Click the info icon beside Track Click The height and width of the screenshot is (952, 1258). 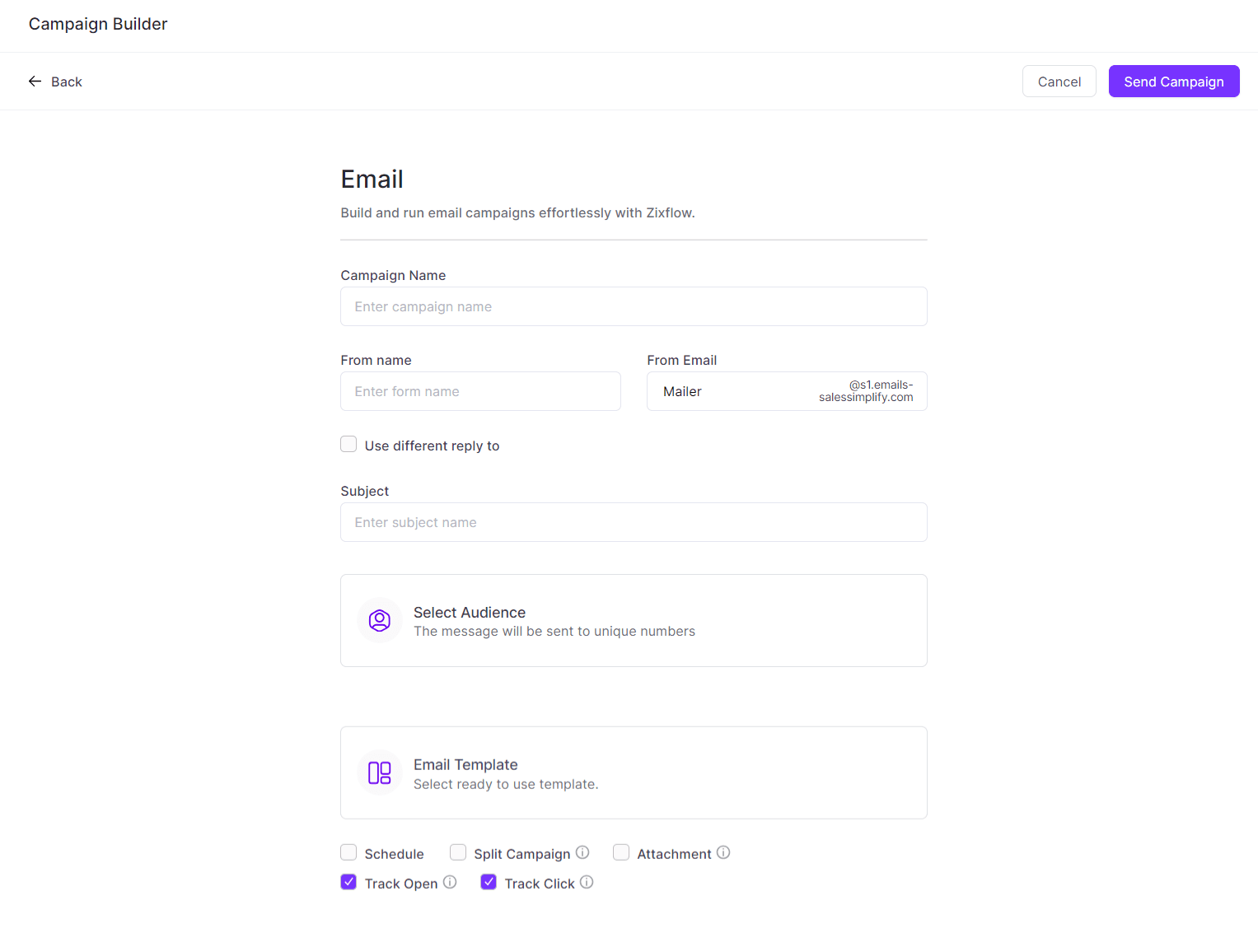587,882
